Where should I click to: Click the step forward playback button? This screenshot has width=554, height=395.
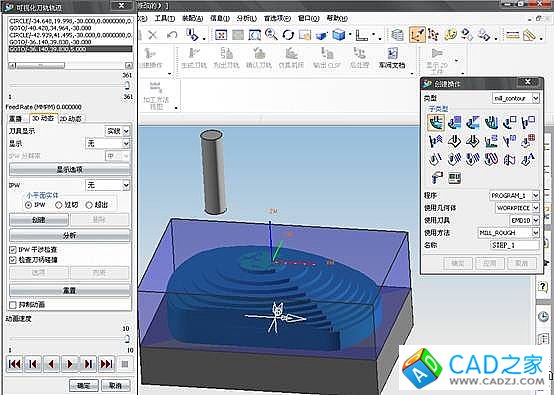[88, 364]
